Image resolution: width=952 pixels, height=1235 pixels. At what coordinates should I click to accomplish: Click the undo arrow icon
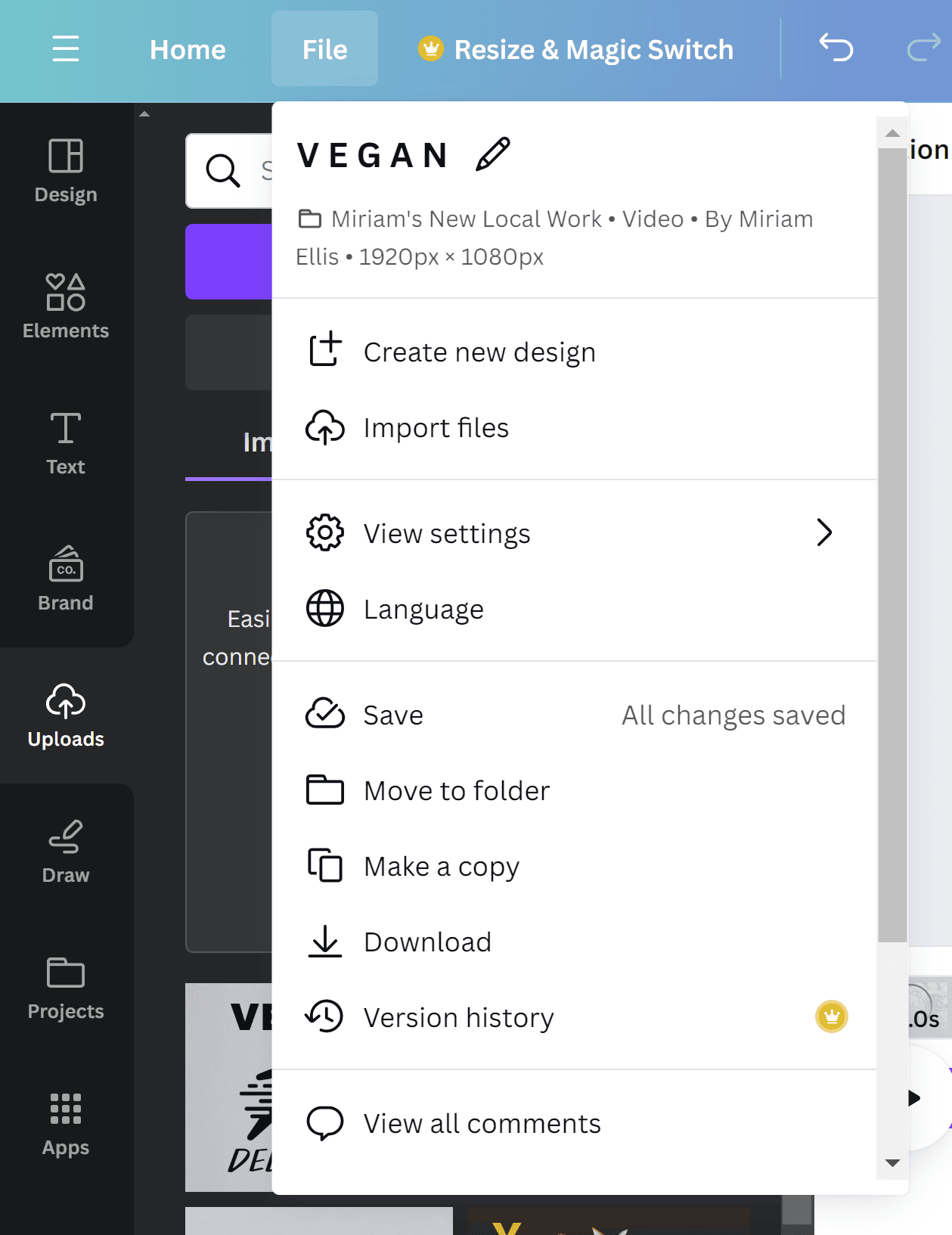(x=836, y=49)
